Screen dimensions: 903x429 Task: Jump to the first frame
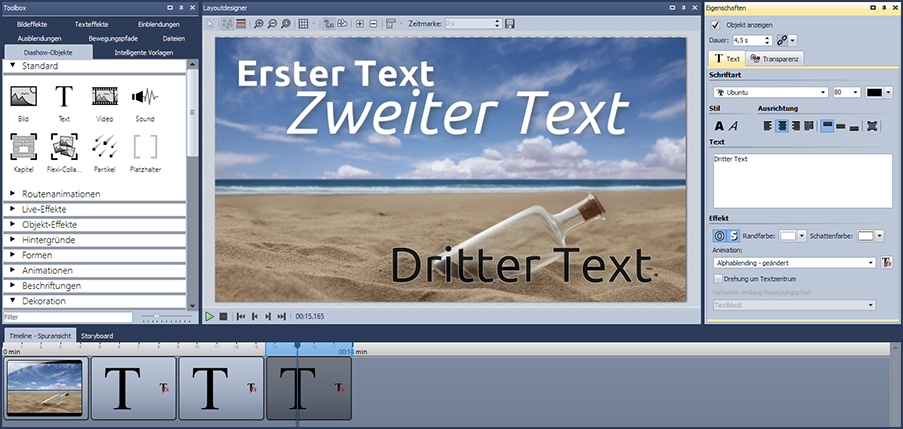click(x=241, y=316)
